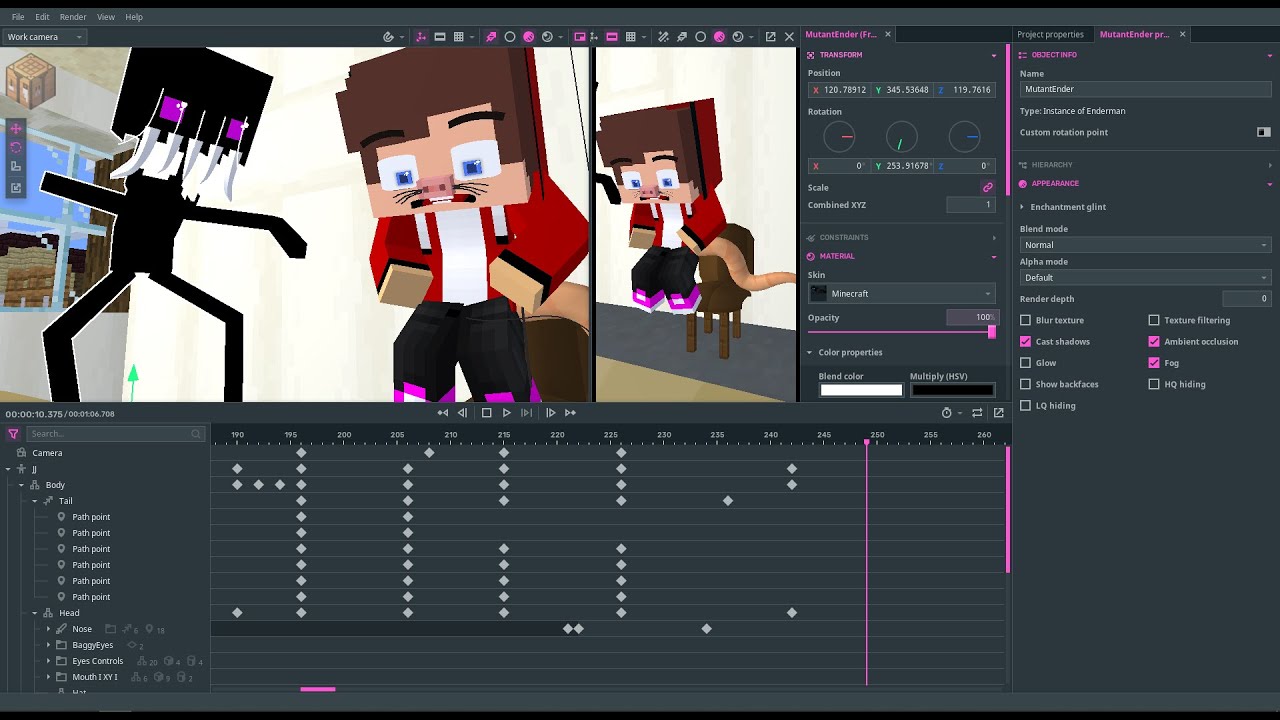Enable Texture filtering checkbox
The image size is (1280, 720).
tap(1154, 320)
